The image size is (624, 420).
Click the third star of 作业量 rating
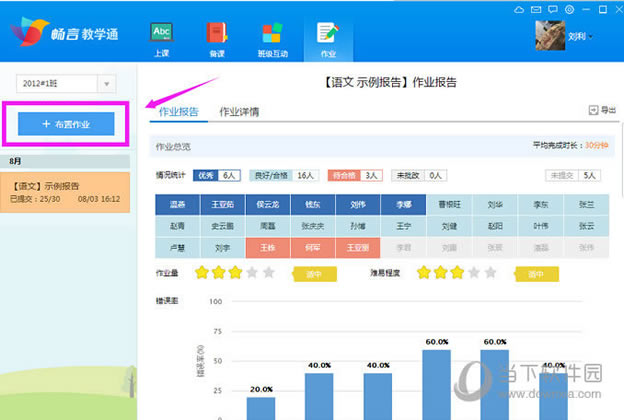point(236,272)
